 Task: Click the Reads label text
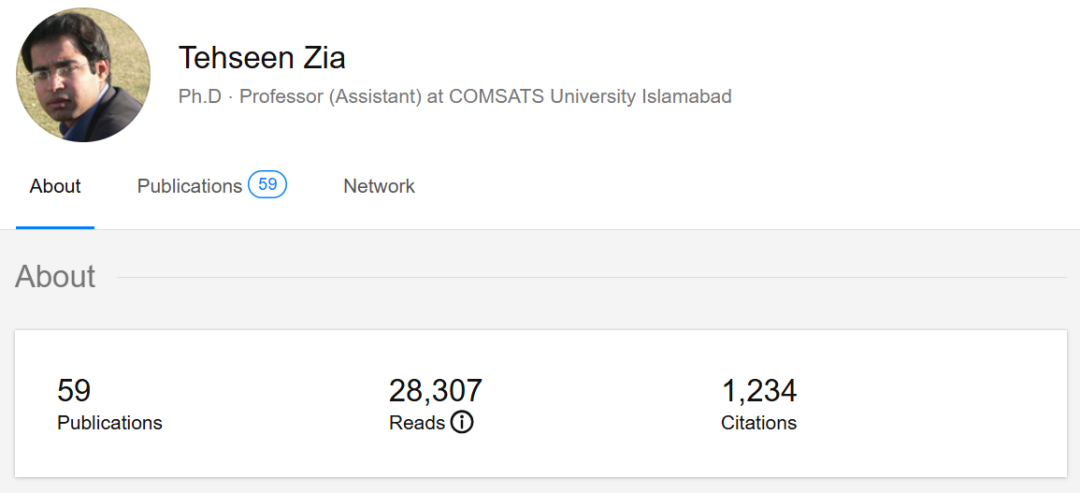[x=417, y=423]
